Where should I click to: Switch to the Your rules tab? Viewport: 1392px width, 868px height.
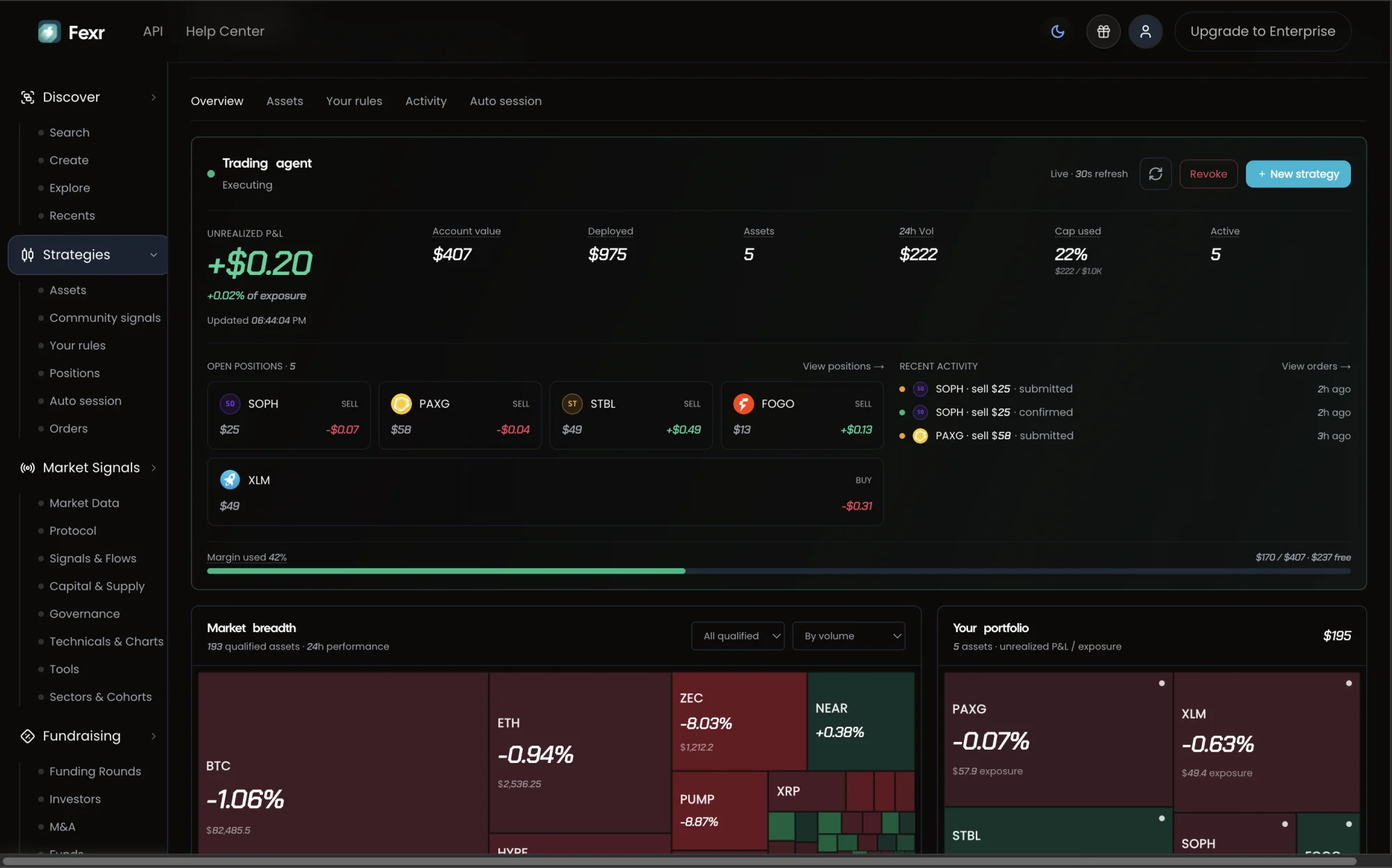(x=354, y=101)
